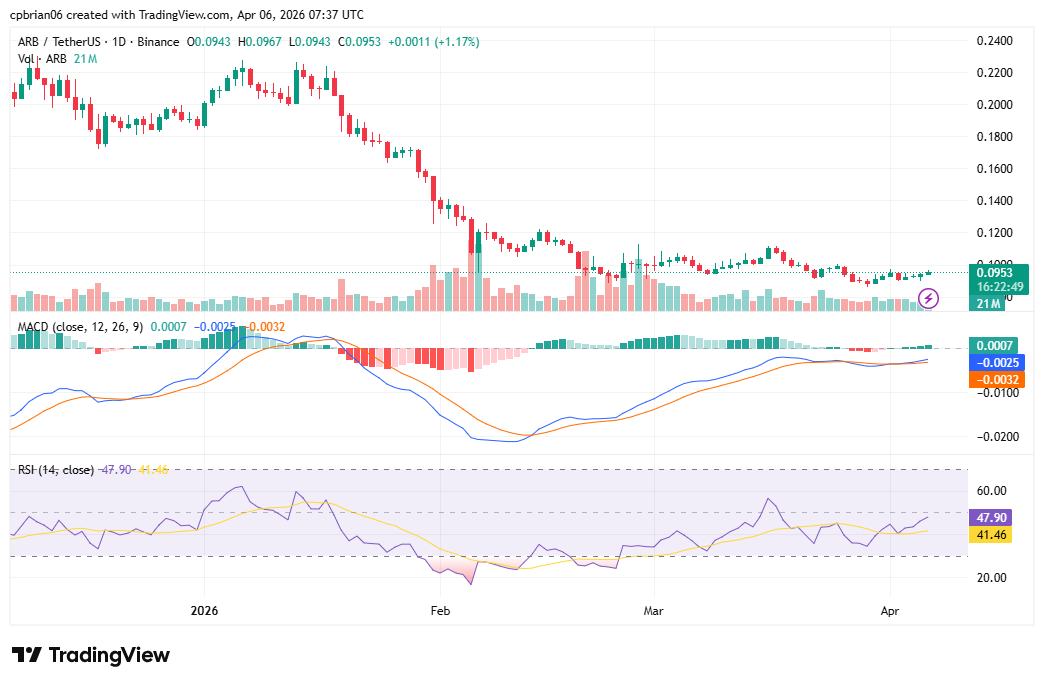The width and height of the screenshot is (1044, 685).
Task: Click the purple lightning instant-trade icon
Action: pyautogui.click(x=926, y=299)
